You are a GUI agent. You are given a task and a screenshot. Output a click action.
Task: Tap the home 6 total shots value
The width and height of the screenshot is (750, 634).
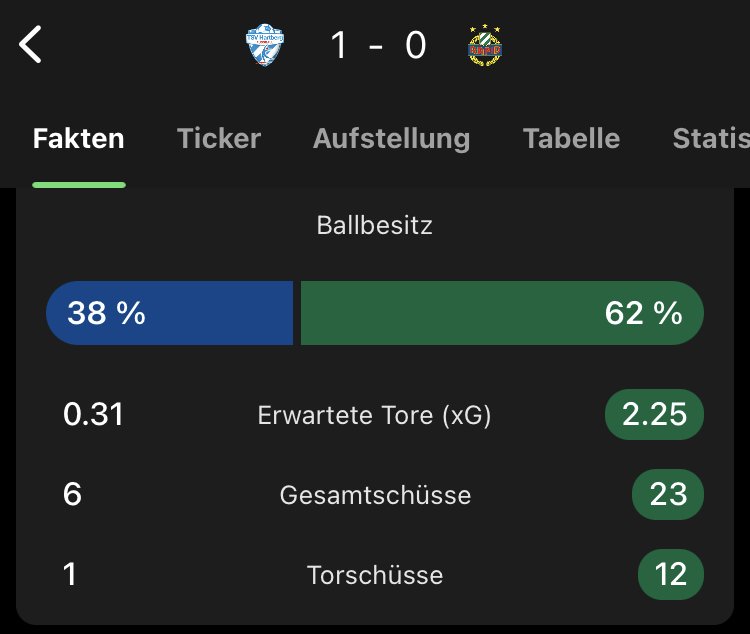click(x=72, y=495)
